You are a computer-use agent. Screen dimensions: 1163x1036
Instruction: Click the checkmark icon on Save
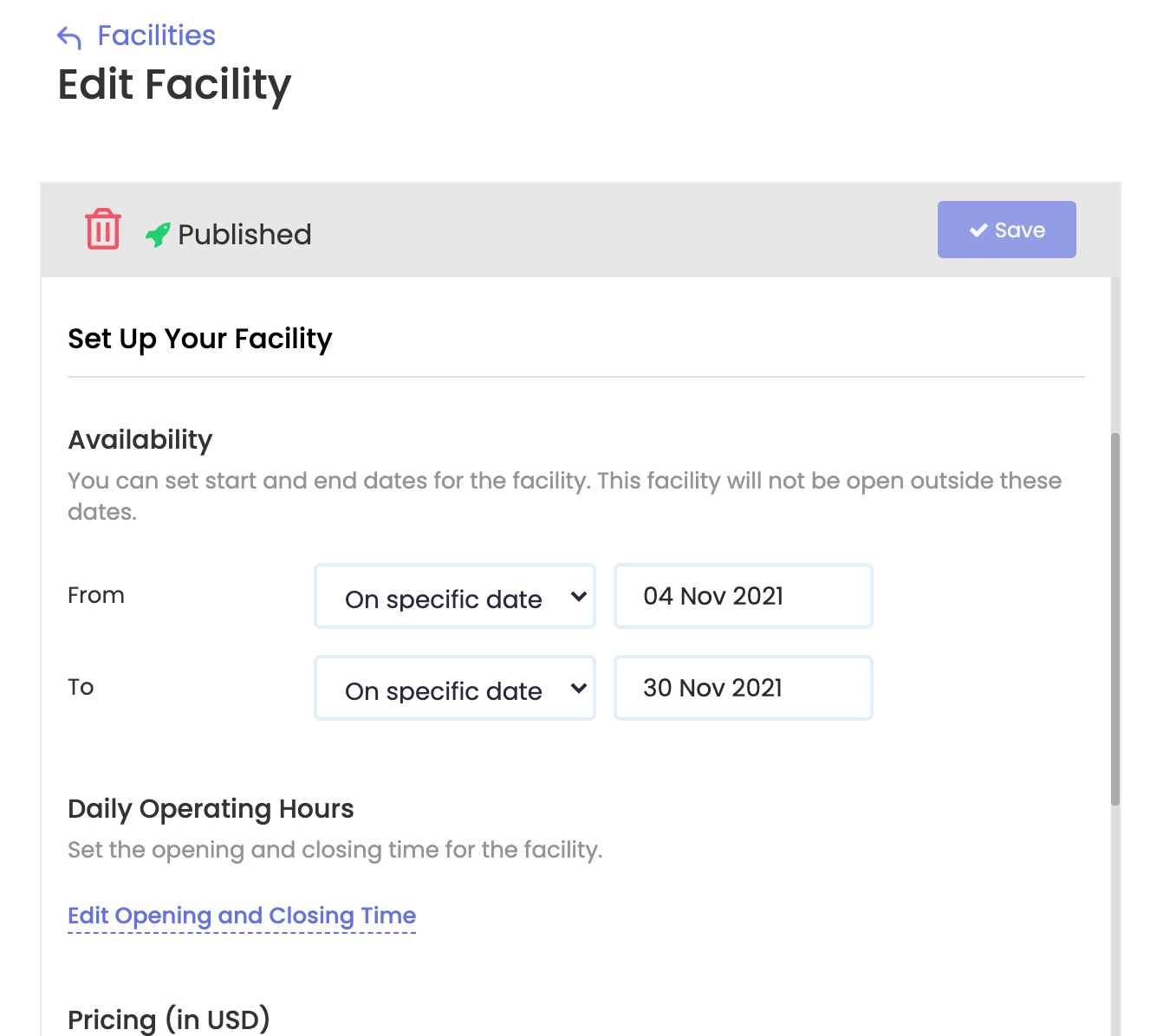click(978, 230)
